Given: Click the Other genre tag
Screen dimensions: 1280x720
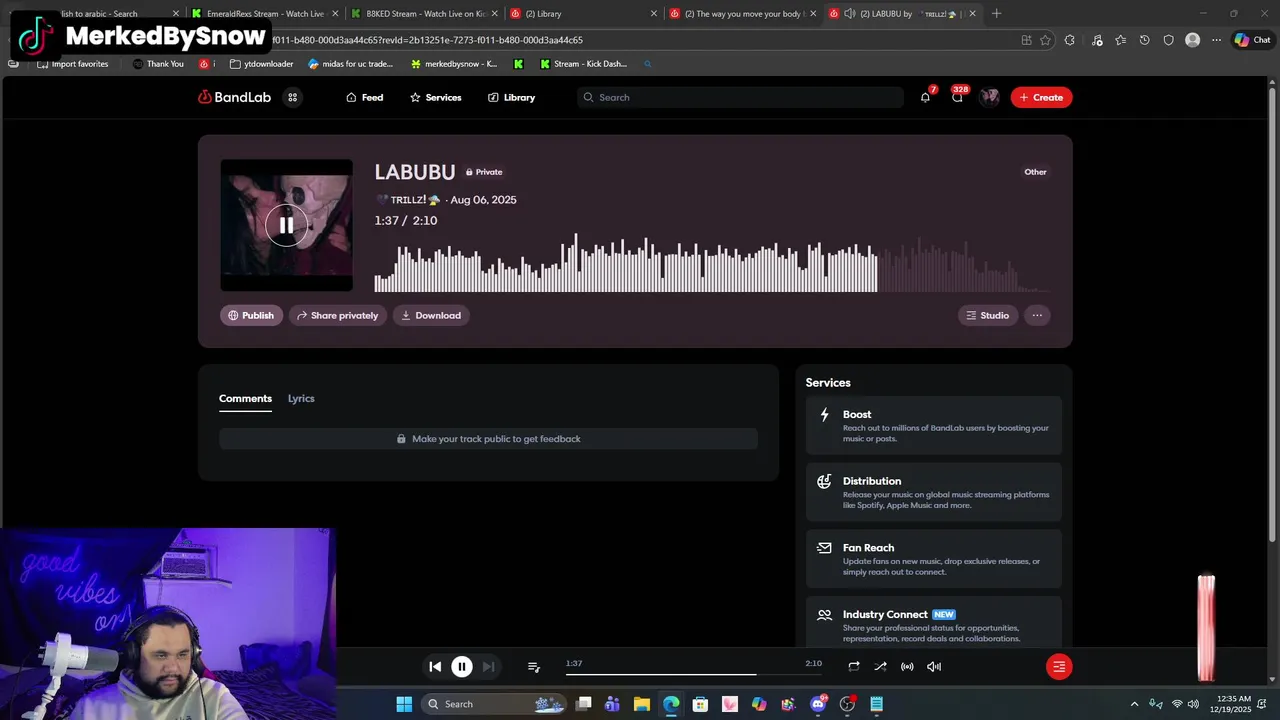Looking at the screenshot, I should [1035, 172].
